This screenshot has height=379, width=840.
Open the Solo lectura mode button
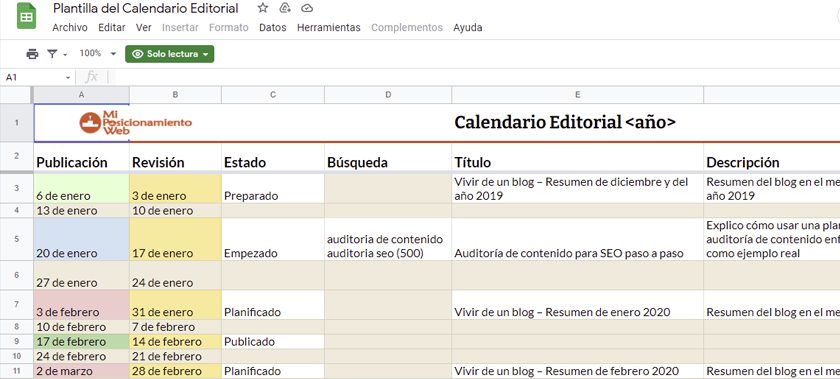coord(170,54)
